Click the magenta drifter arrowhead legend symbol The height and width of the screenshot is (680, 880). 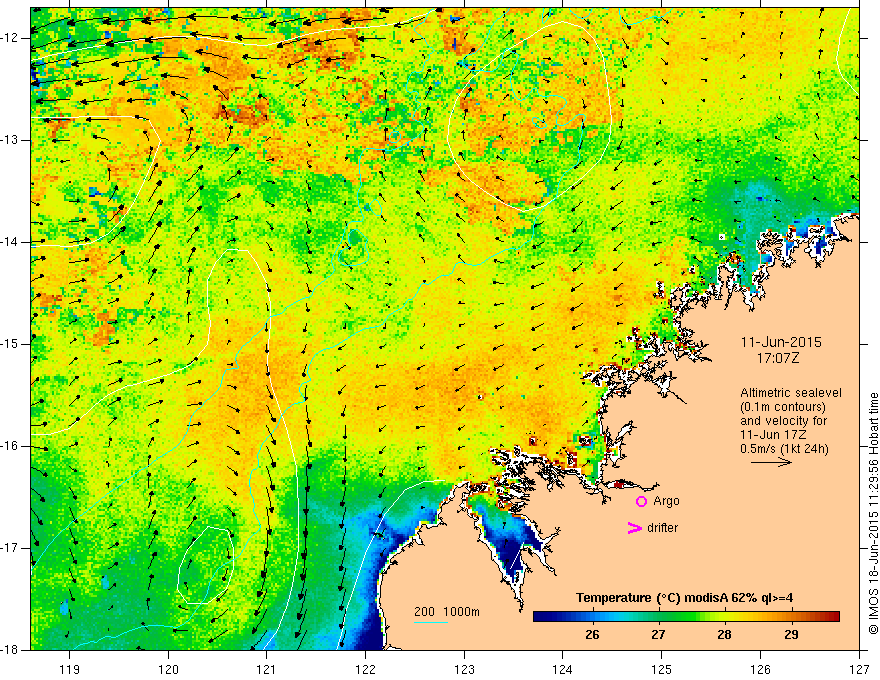coord(634,528)
